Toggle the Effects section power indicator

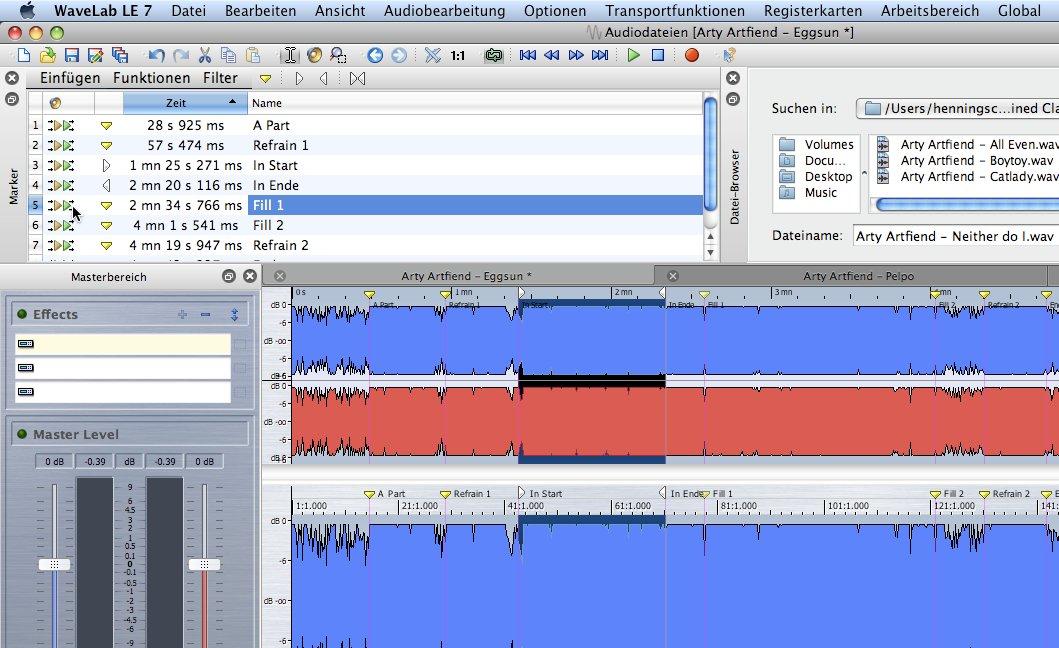click(22, 314)
